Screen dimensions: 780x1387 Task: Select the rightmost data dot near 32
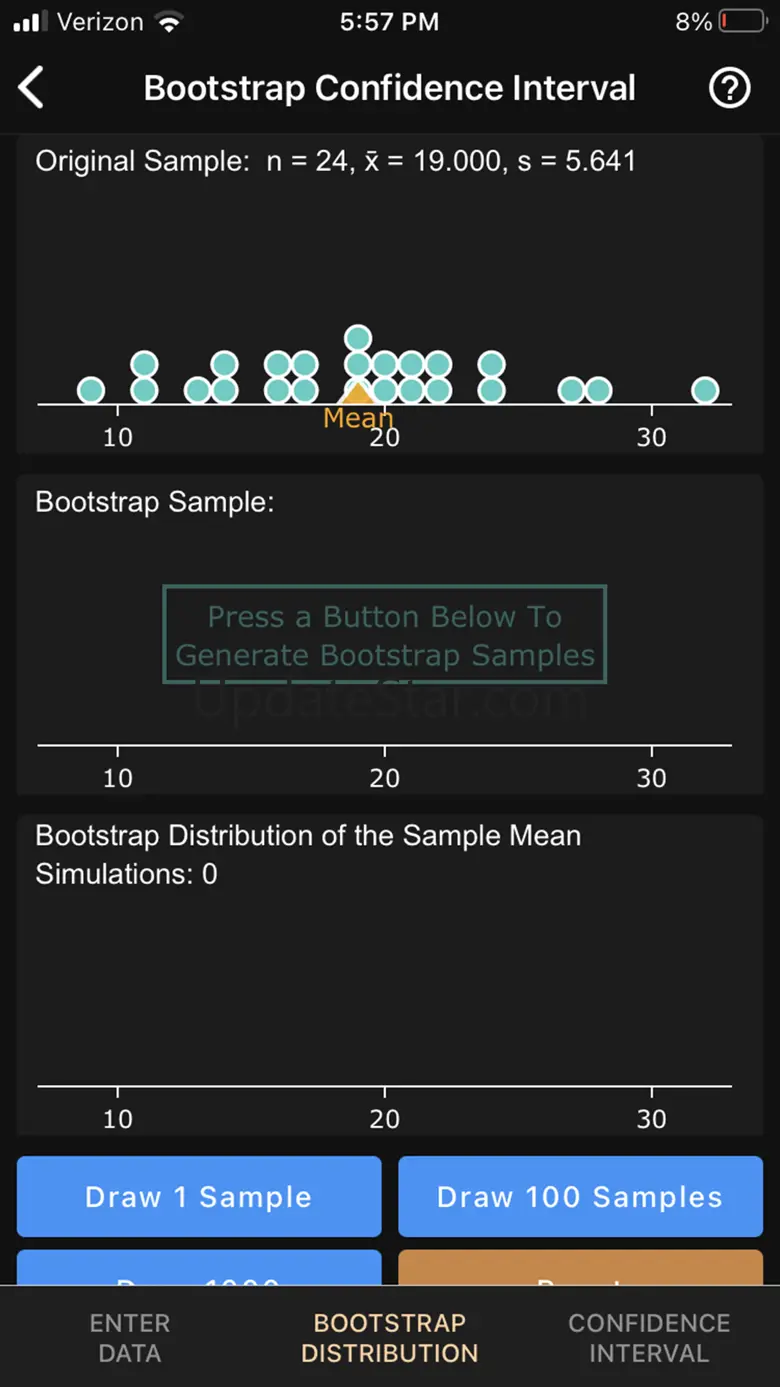[705, 390]
